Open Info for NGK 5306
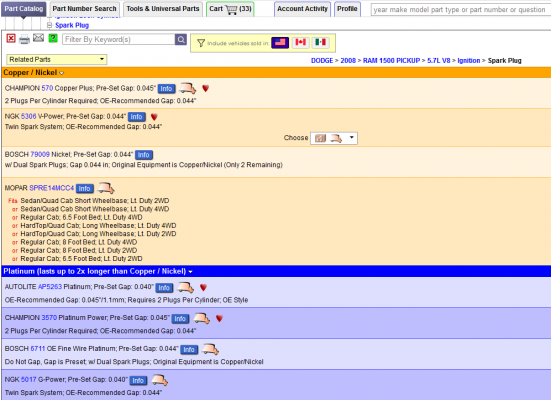The image size is (551, 400). click(136, 117)
